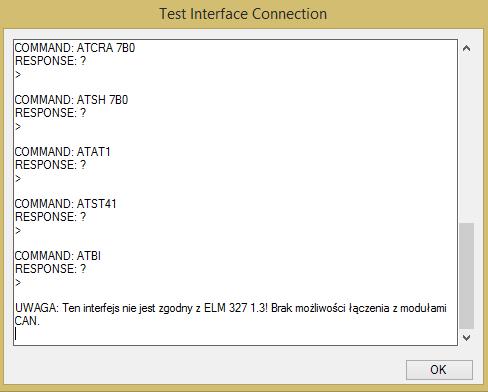Click the OK button
This screenshot has height=392, width=488.
[439, 370]
